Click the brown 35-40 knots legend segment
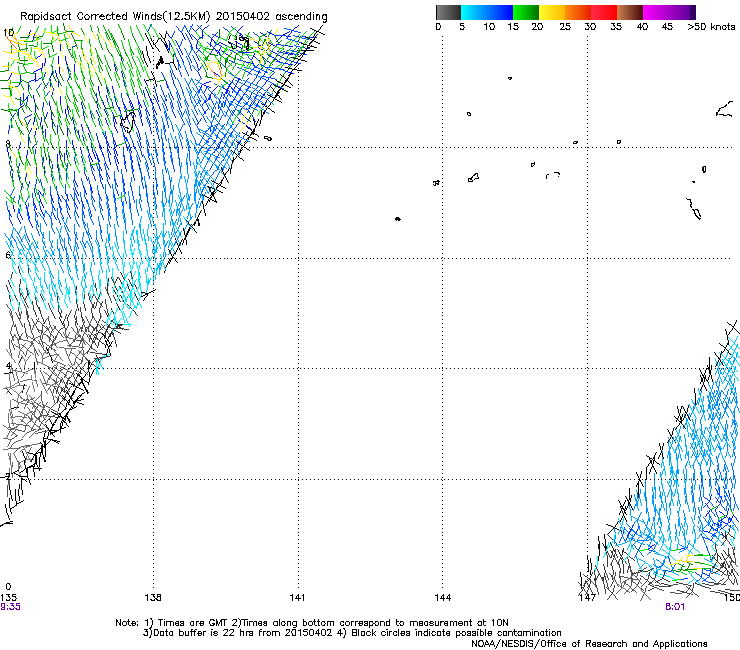Viewport: 740px width, 650px height. pyautogui.click(x=630, y=12)
